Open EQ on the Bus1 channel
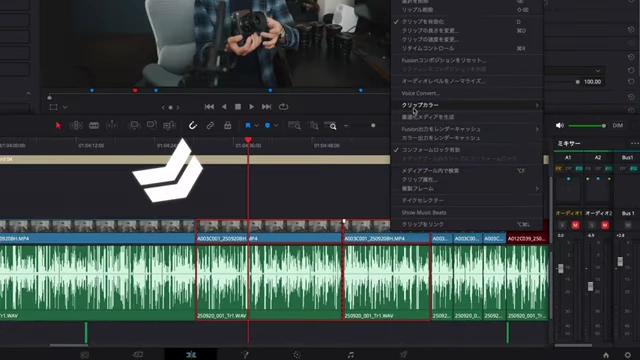The image size is (640, 360). pos(633,169)
